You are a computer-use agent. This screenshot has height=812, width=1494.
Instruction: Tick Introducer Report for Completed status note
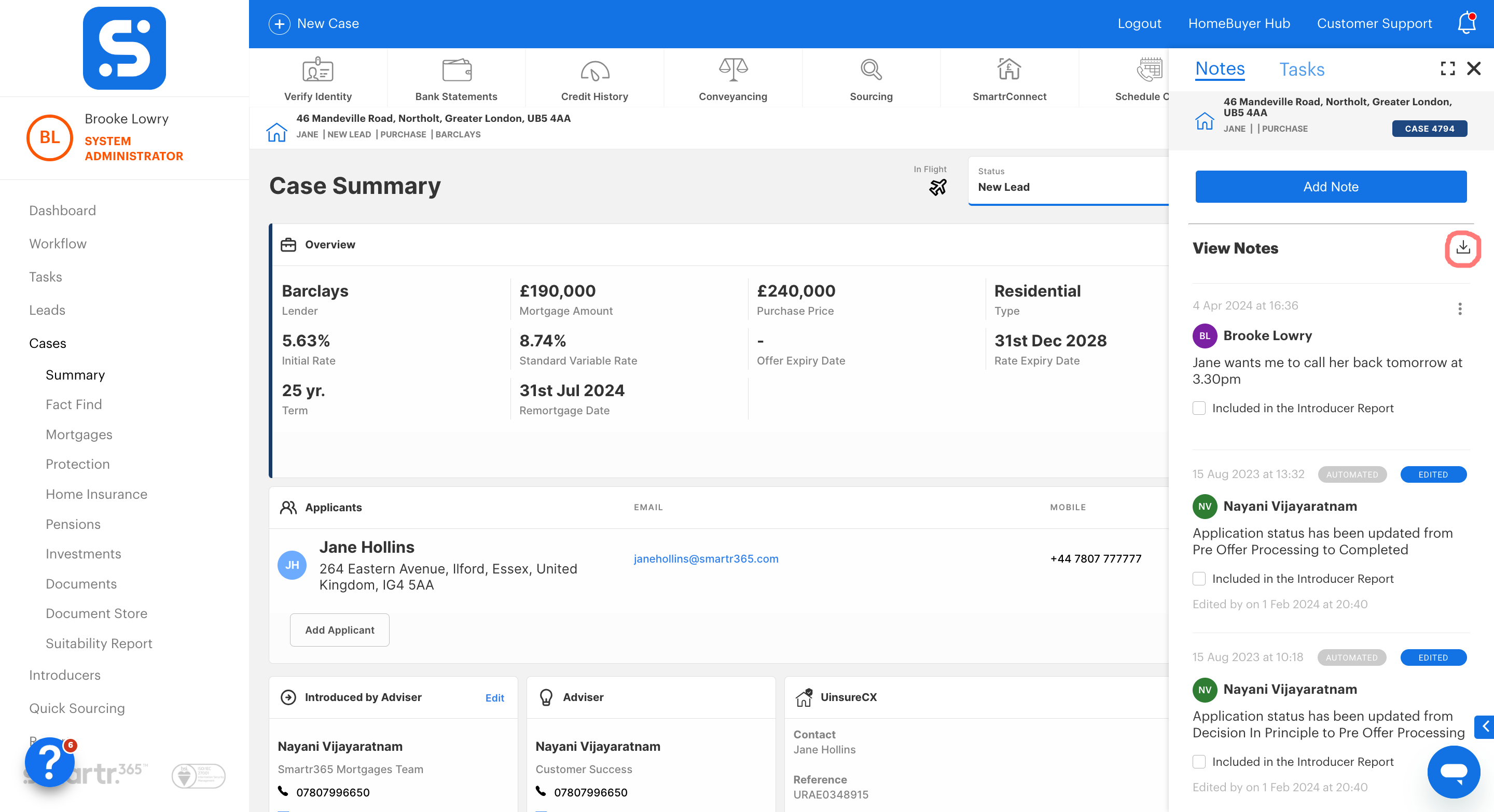tap(1199, 579)
